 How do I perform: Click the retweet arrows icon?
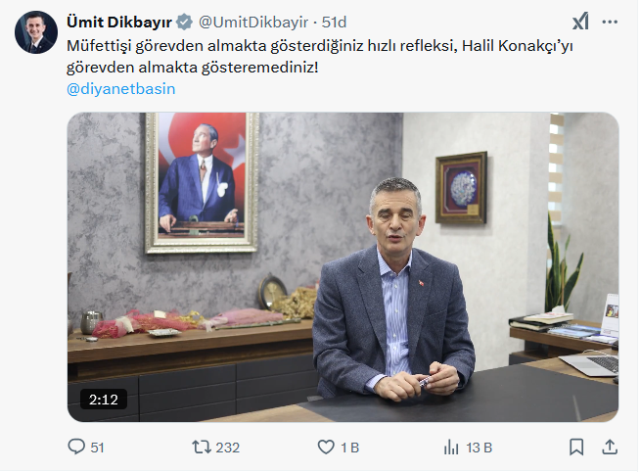[202, 447]
